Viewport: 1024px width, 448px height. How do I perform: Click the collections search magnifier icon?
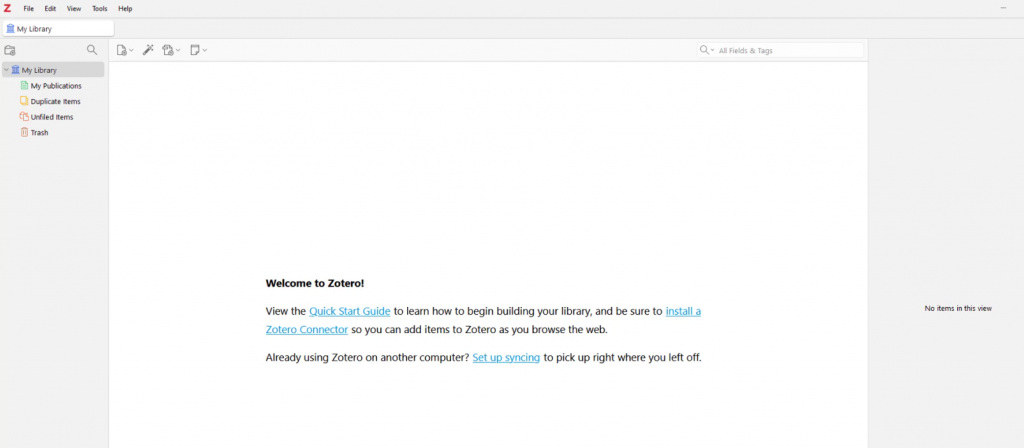92,50
